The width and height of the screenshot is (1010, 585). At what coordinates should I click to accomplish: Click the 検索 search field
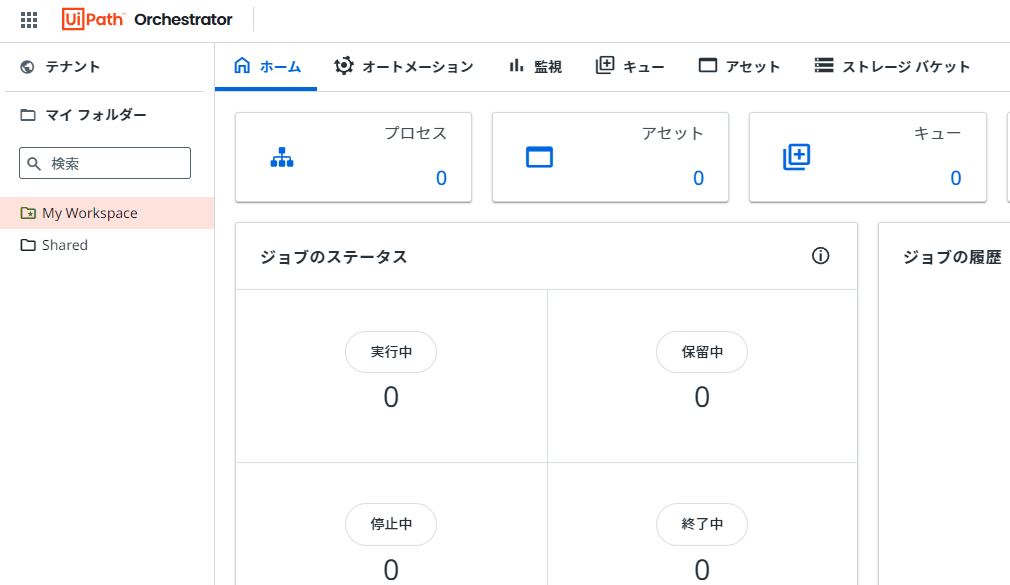click(105, 162)
